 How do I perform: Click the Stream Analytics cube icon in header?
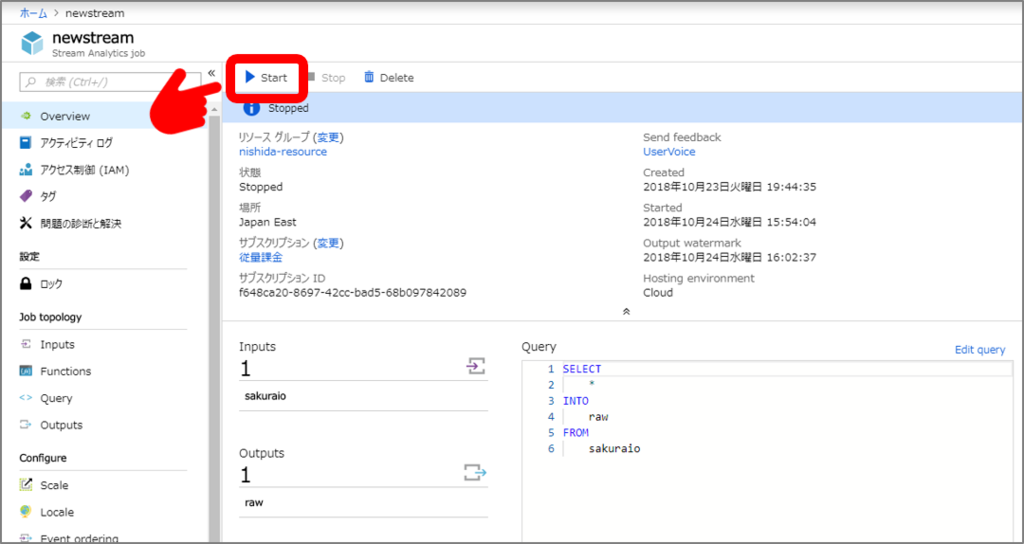[x=31, y=44]
